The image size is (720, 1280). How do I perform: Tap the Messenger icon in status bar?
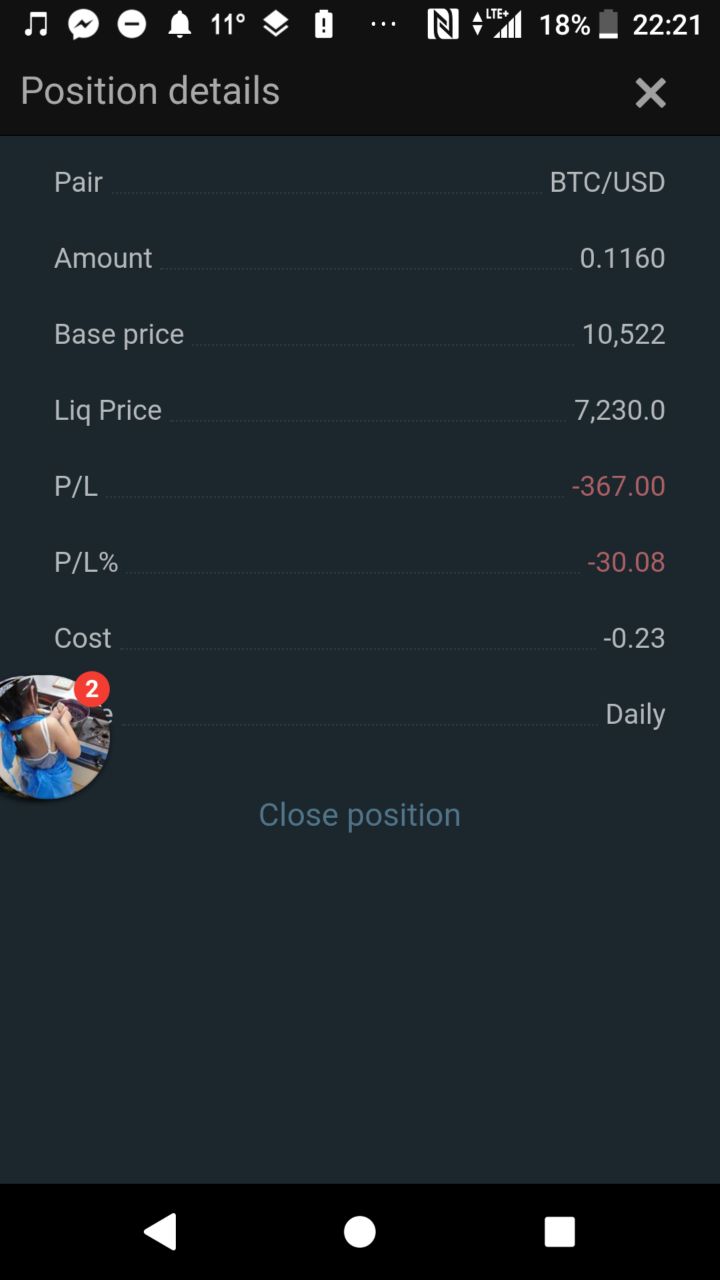click(x=84, y=25)
